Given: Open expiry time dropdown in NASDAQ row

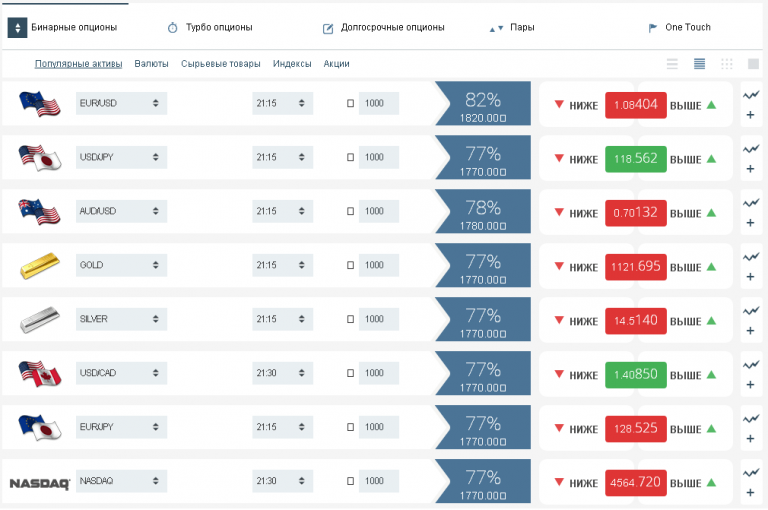Looking at the screenshot, I should pyautogui.click(x=283, y=481).
